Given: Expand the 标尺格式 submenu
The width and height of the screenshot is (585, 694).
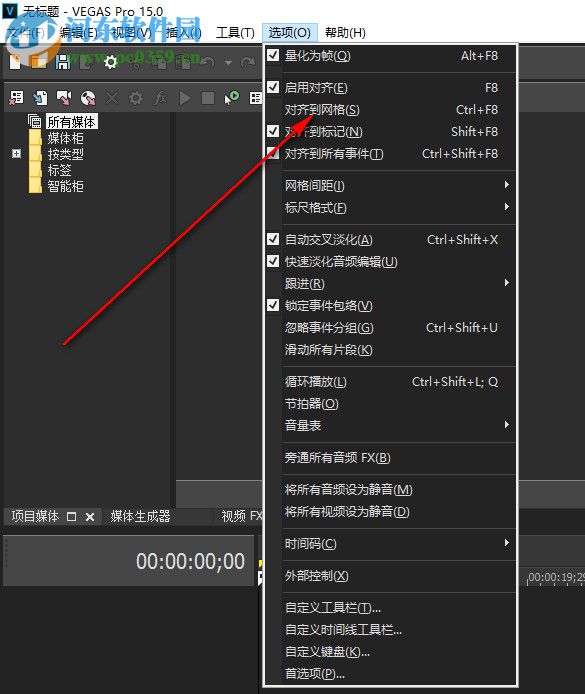Looking at the screenshot, I should [x=391, y=208].
